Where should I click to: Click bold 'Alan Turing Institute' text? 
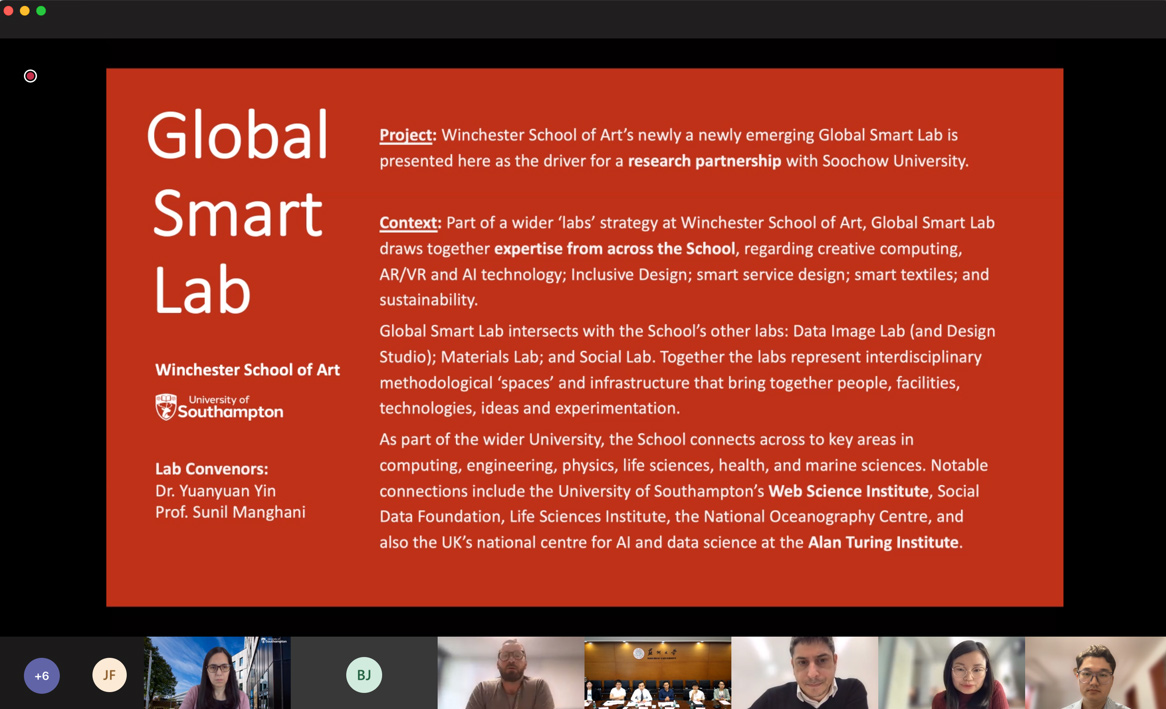click(883, 542)
